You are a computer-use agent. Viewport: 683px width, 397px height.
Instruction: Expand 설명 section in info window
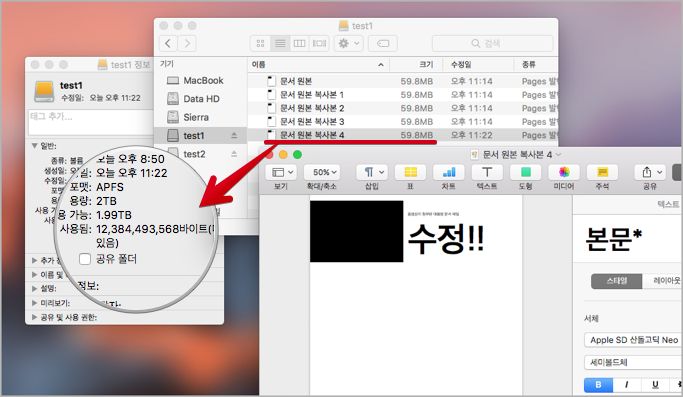(34, 288)
